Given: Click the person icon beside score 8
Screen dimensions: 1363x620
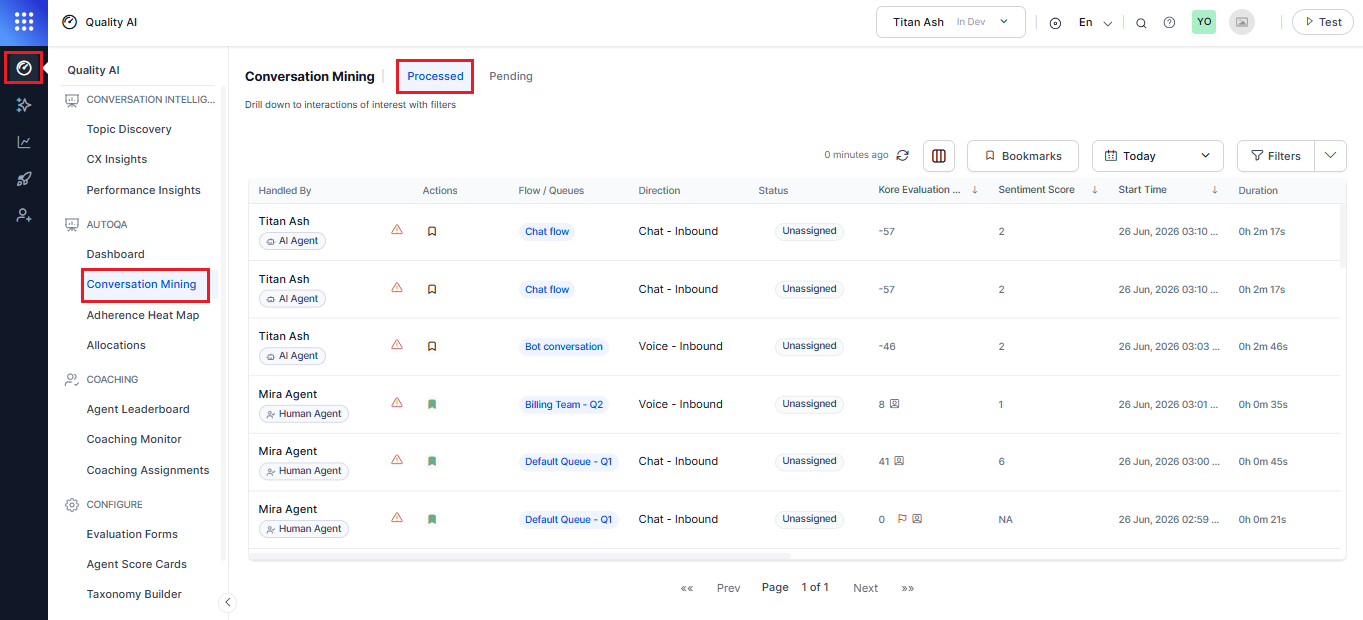Looking at the screenshot, I should tap(895, 404).
